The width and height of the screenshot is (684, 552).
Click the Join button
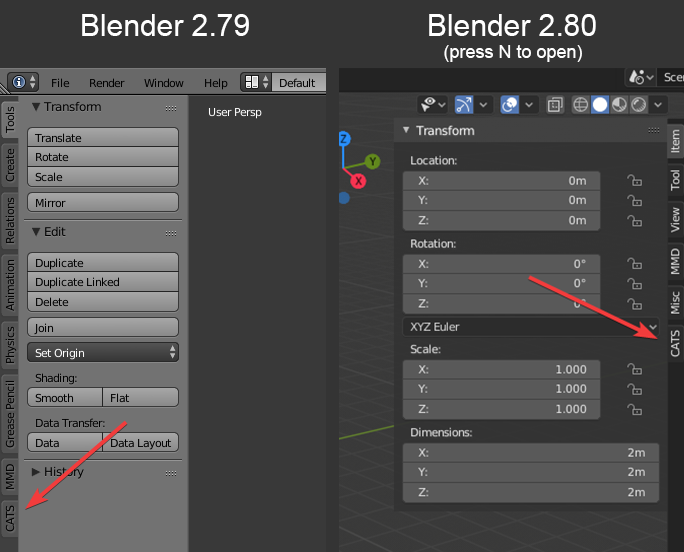click(x=103, y=327)
